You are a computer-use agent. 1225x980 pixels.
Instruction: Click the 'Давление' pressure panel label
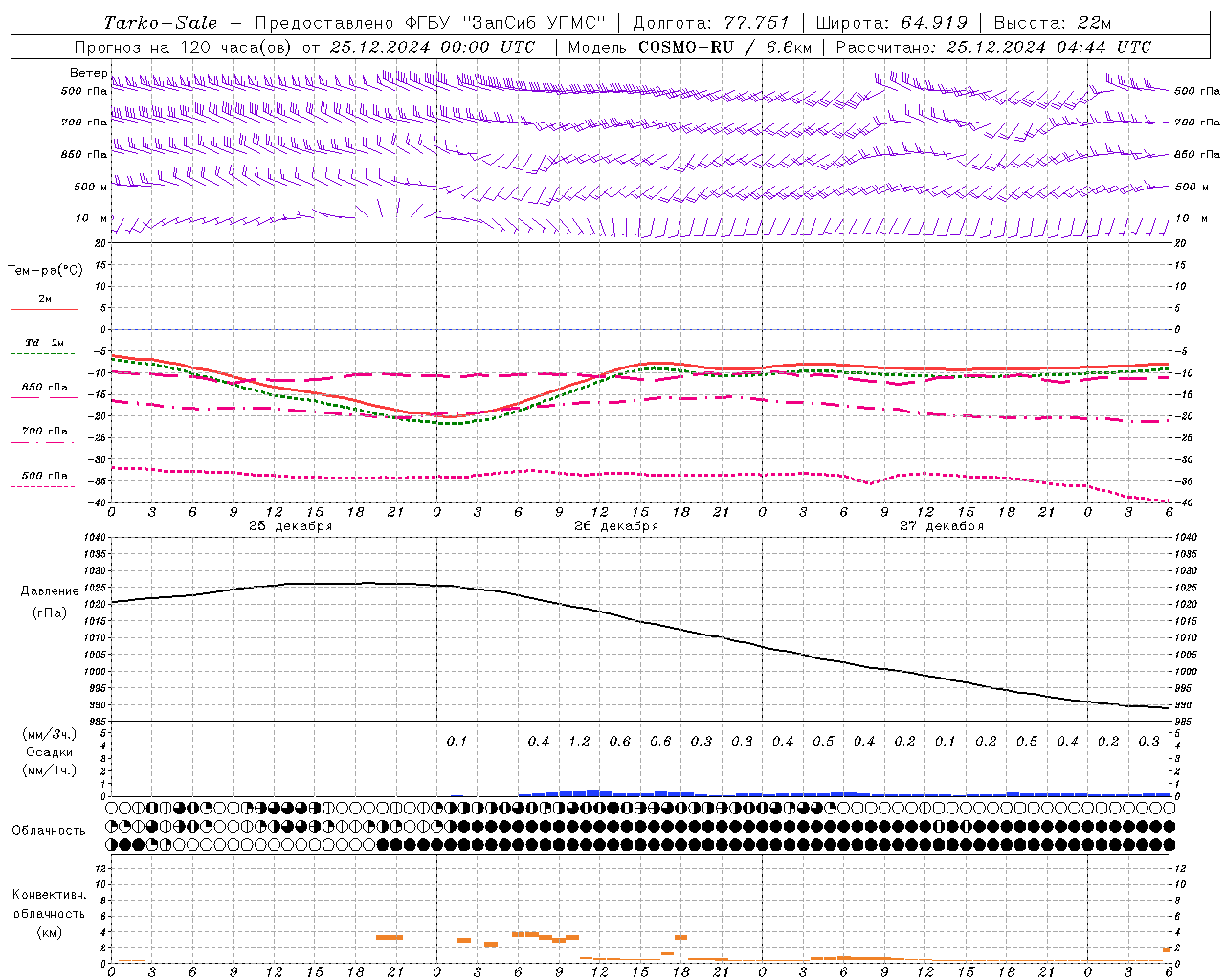[x=50, y=590]
